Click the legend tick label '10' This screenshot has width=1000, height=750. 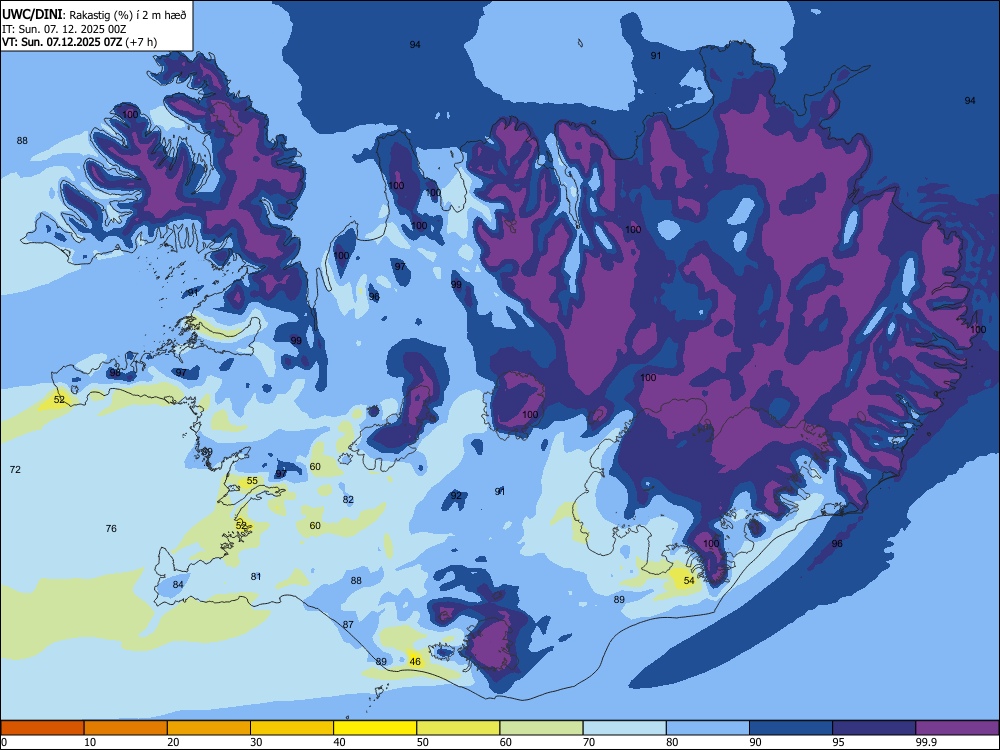[x=90, y=742]
